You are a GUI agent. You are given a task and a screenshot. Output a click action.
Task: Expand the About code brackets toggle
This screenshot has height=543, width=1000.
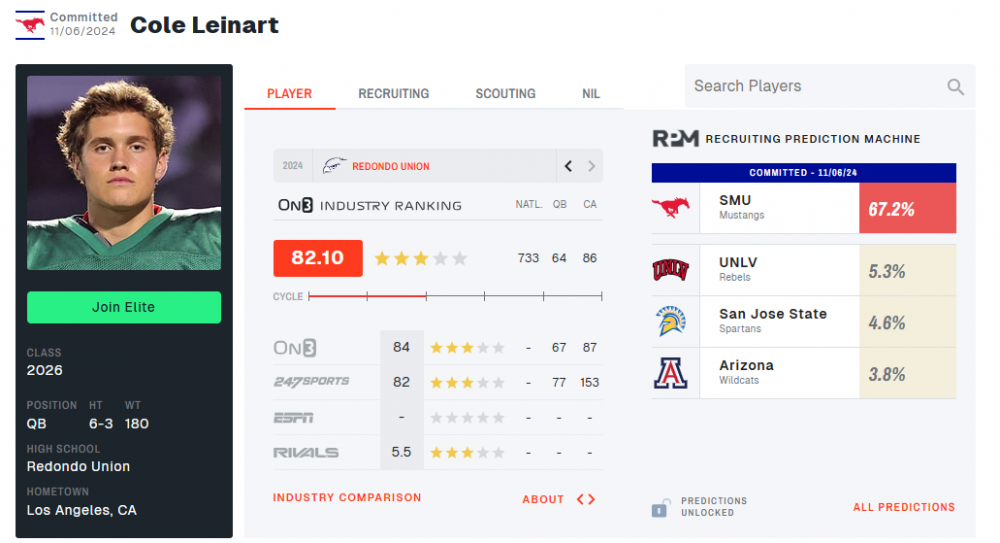pyautogui.click(x=586, y=499)
